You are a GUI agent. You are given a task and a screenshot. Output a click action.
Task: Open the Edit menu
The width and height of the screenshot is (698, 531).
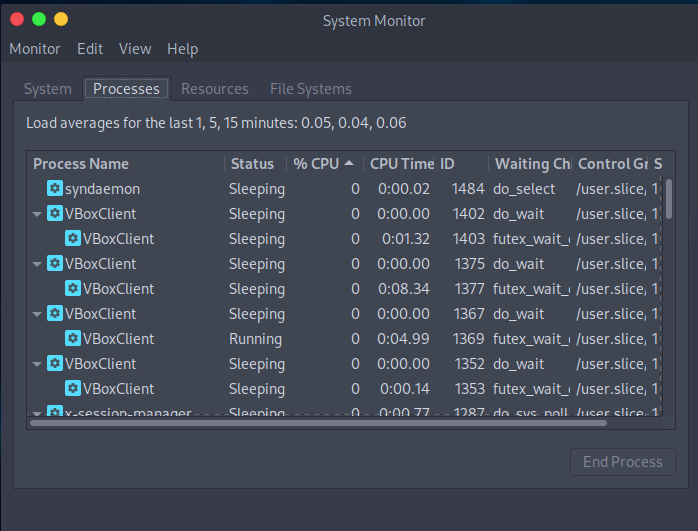click(90, 49)
